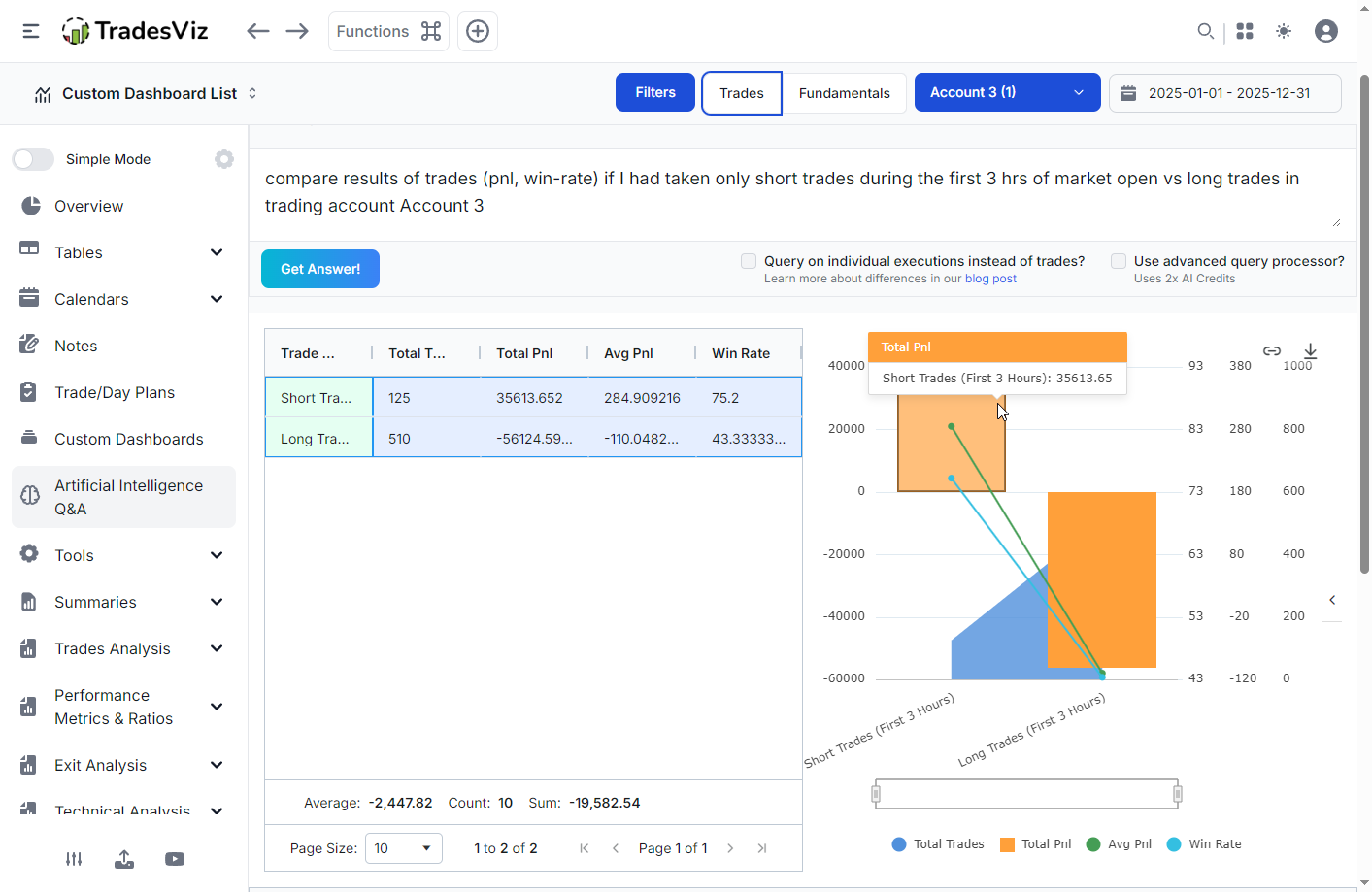The height and width of the screenshot is (892, 1372).
Task: Open the Account 3 dropdown
Action: (1007, 92)
